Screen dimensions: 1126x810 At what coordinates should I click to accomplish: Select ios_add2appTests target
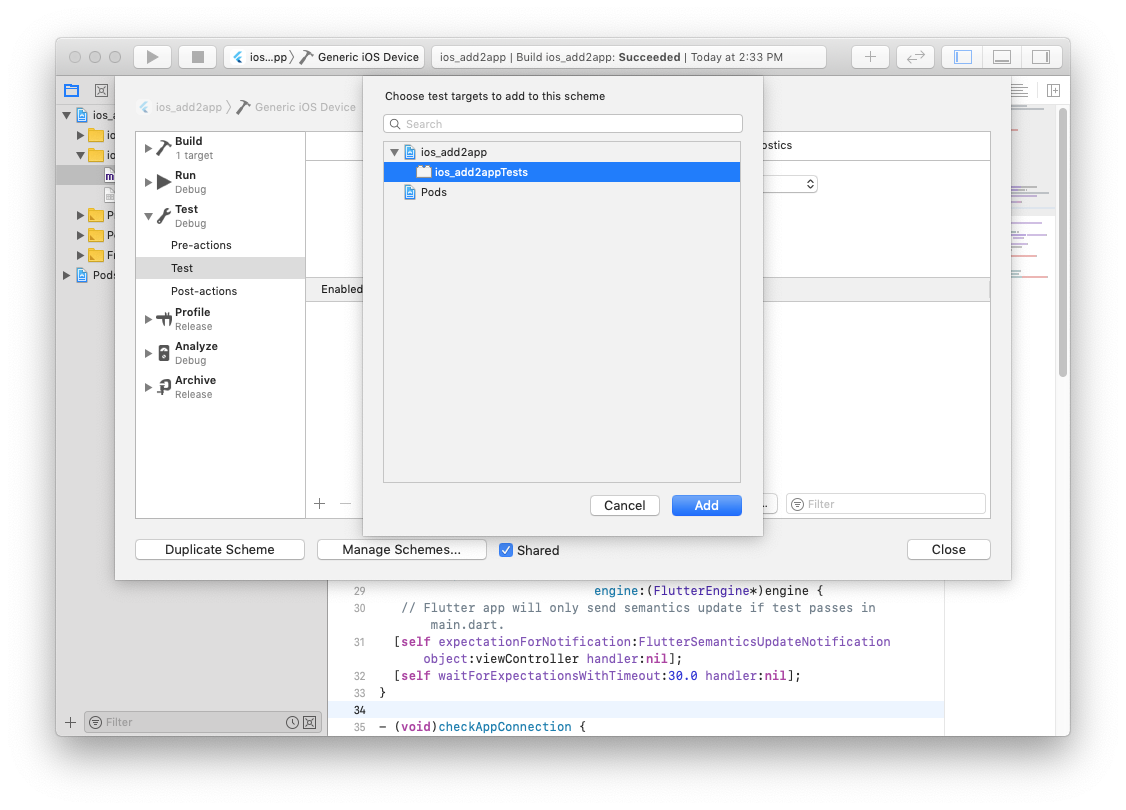[562, 172]
